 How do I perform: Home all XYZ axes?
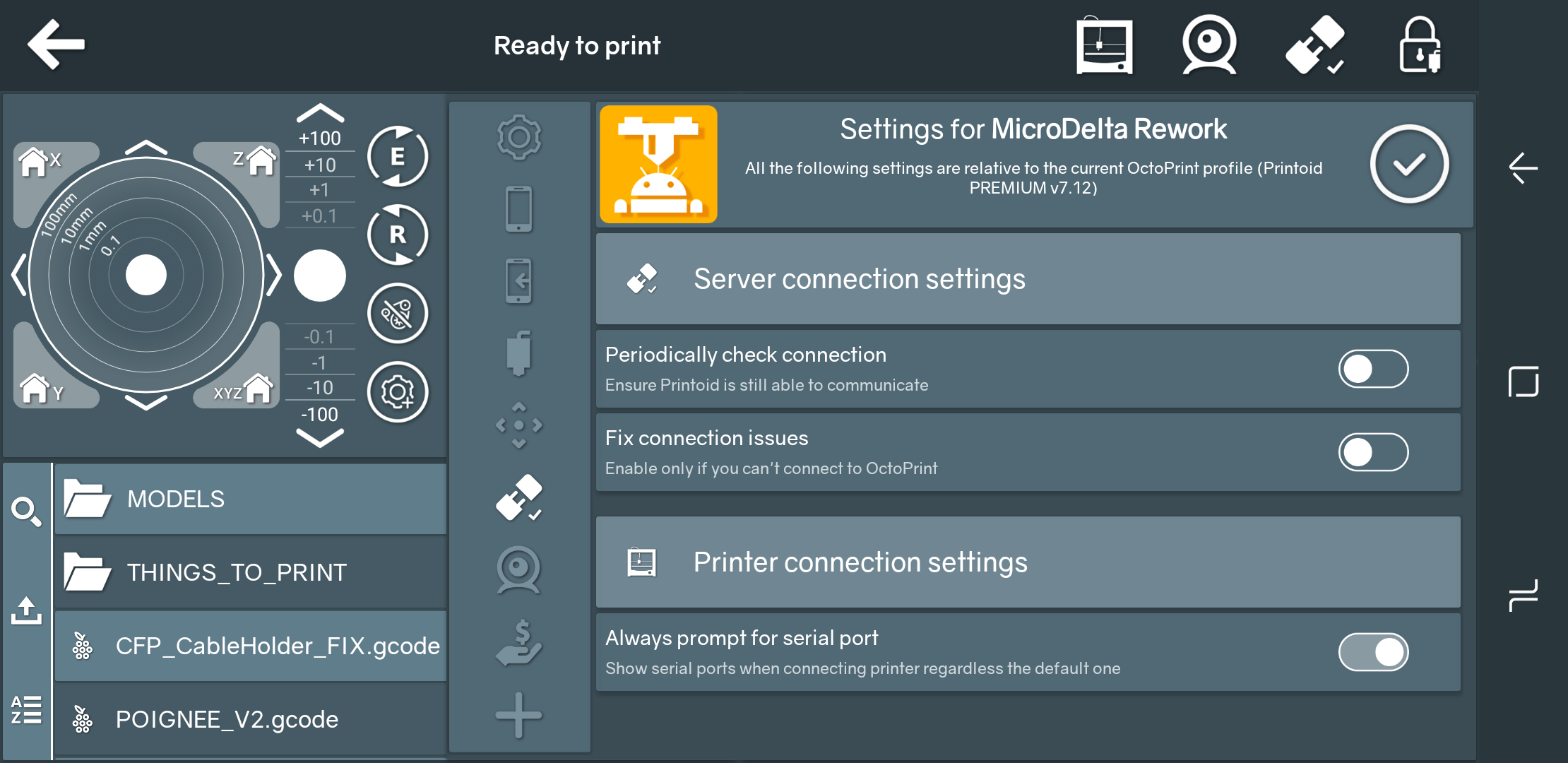(x=244, y=389)
